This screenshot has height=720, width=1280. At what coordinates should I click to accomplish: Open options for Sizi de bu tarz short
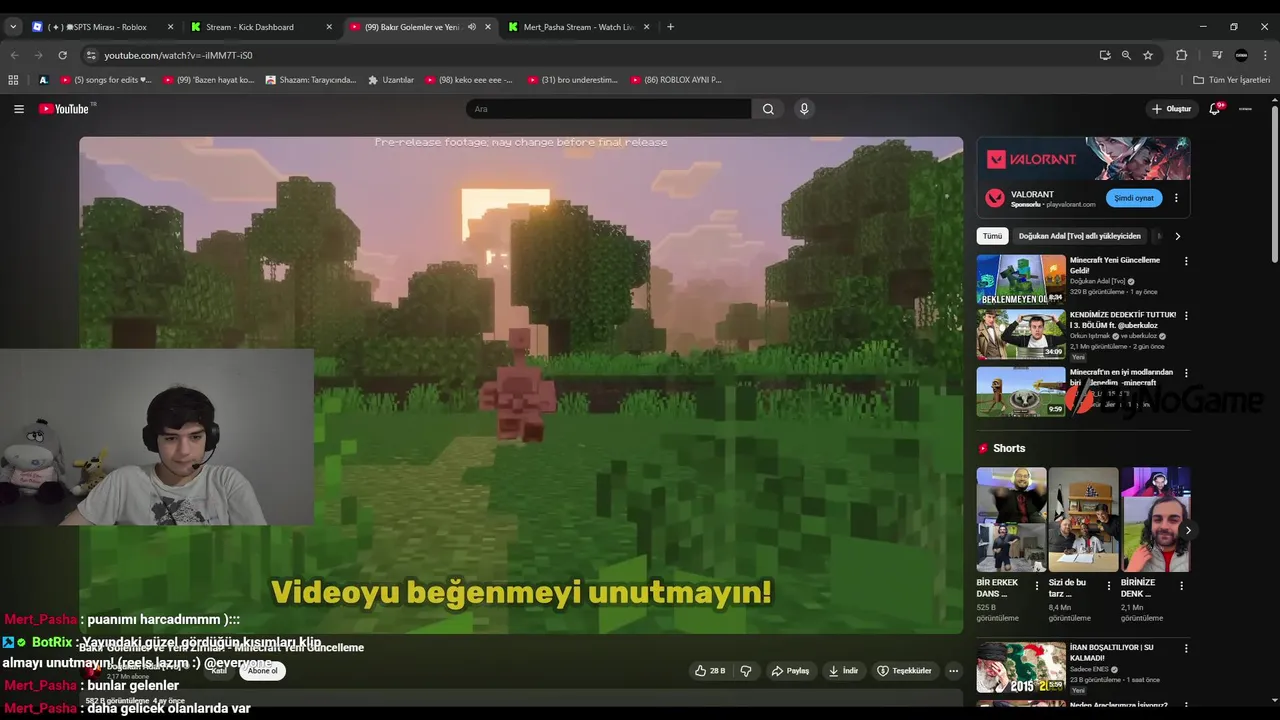[1108, 586]
